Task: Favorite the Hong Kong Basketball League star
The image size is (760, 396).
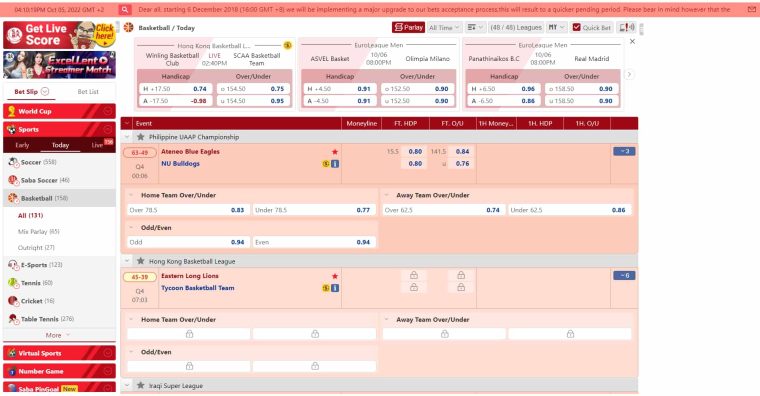Action: coord(141,261)
